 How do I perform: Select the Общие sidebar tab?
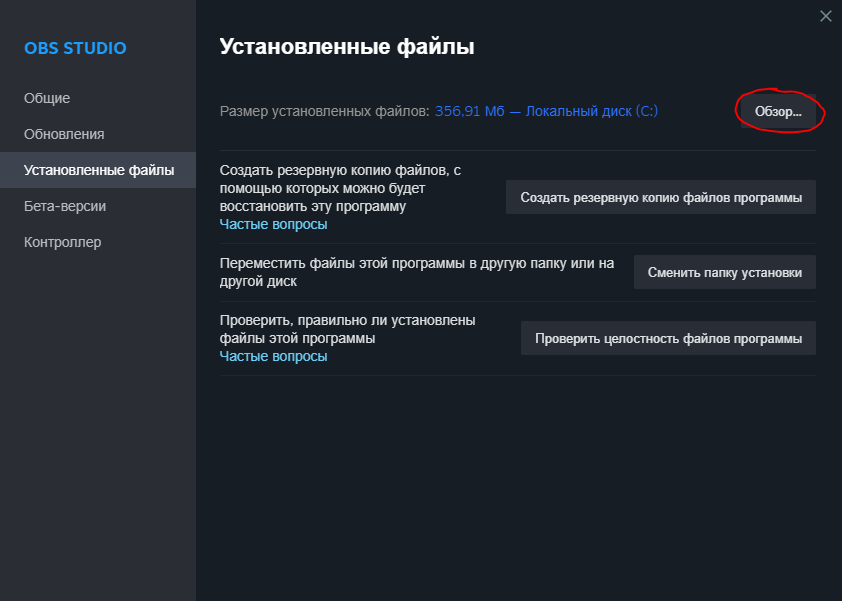(x=46, y=97)
